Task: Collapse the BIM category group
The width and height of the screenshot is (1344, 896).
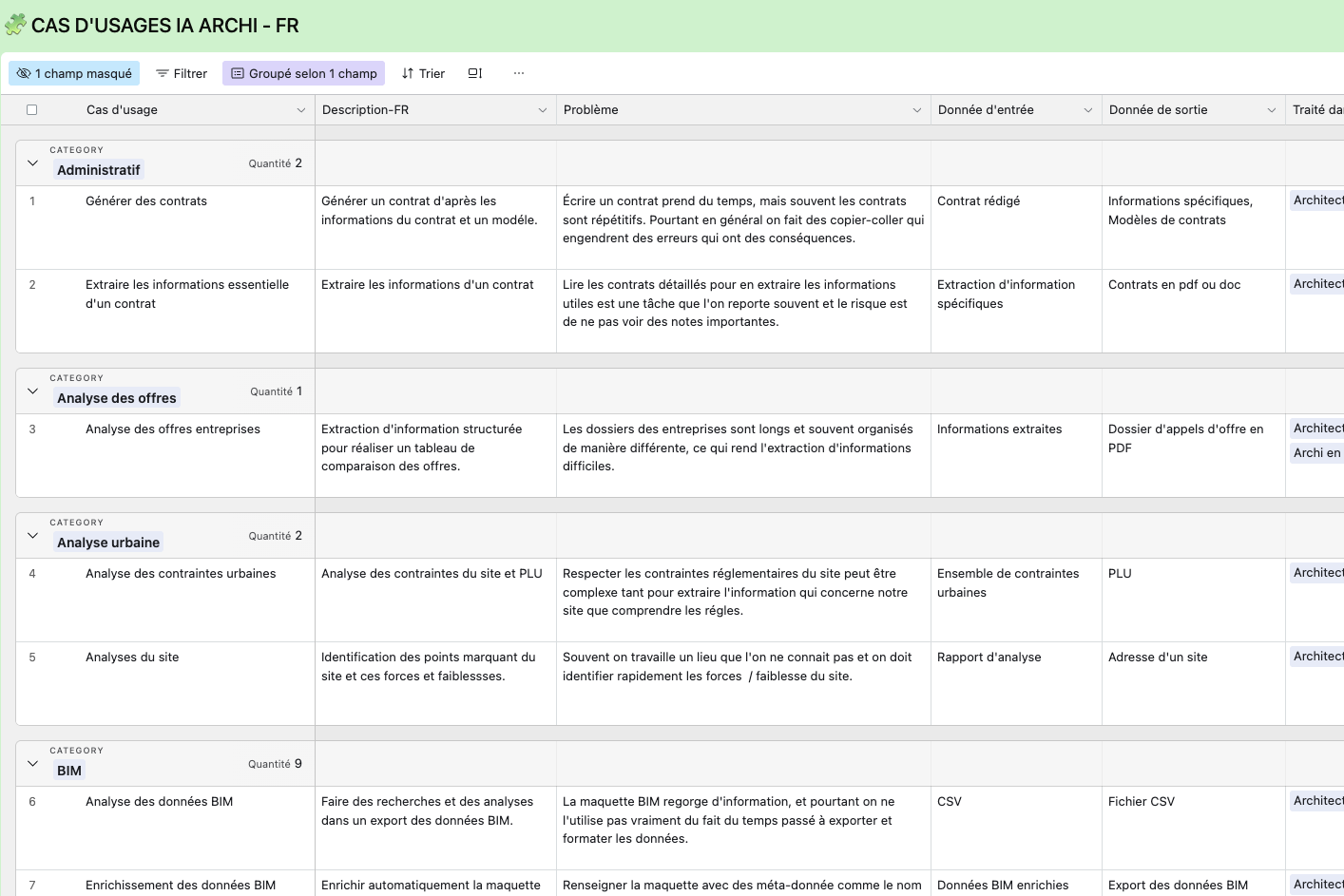Action: coord(31,763)
